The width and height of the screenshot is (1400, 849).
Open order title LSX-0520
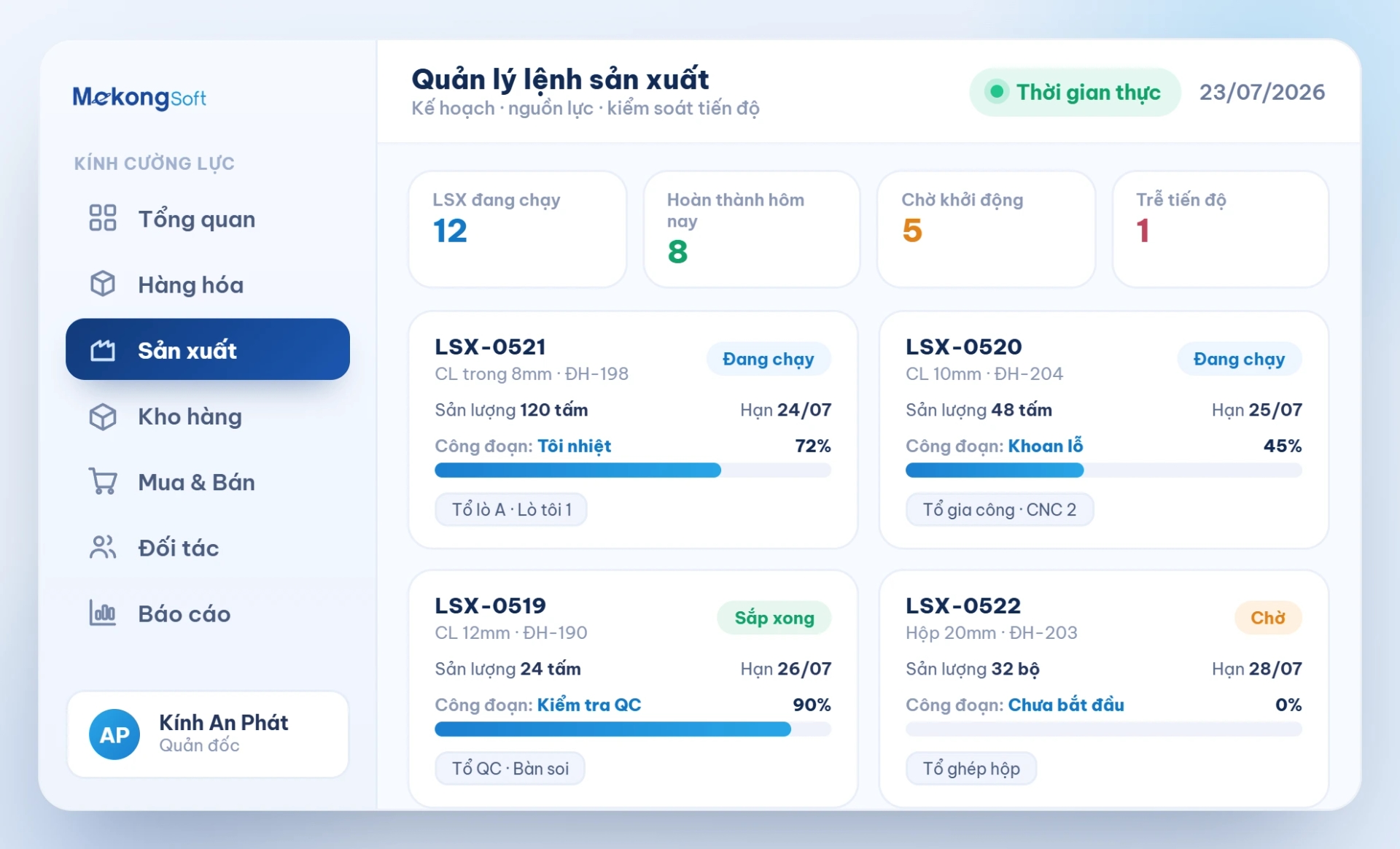964,346
